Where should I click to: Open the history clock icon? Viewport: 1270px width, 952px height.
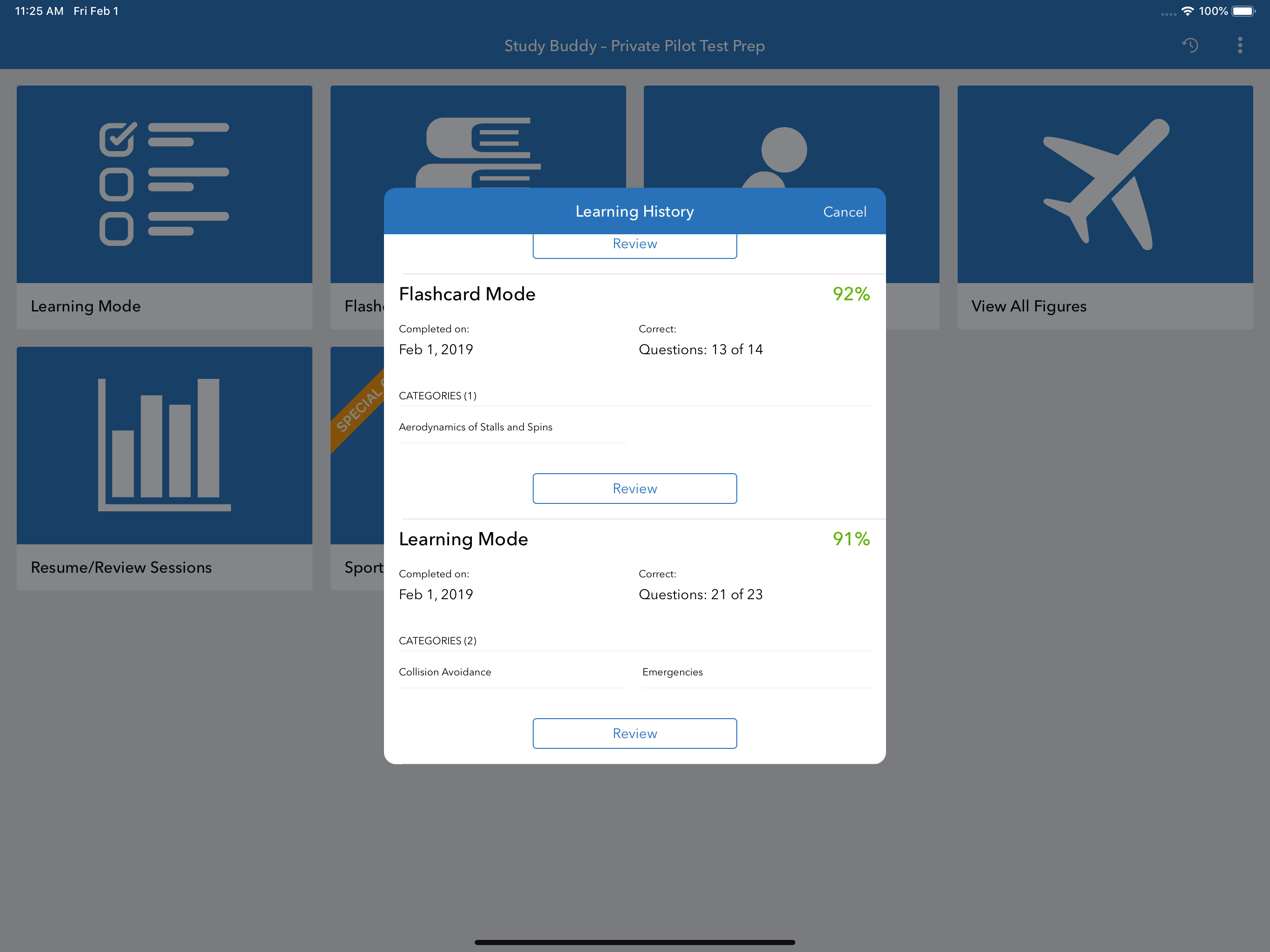(1190, 46)
